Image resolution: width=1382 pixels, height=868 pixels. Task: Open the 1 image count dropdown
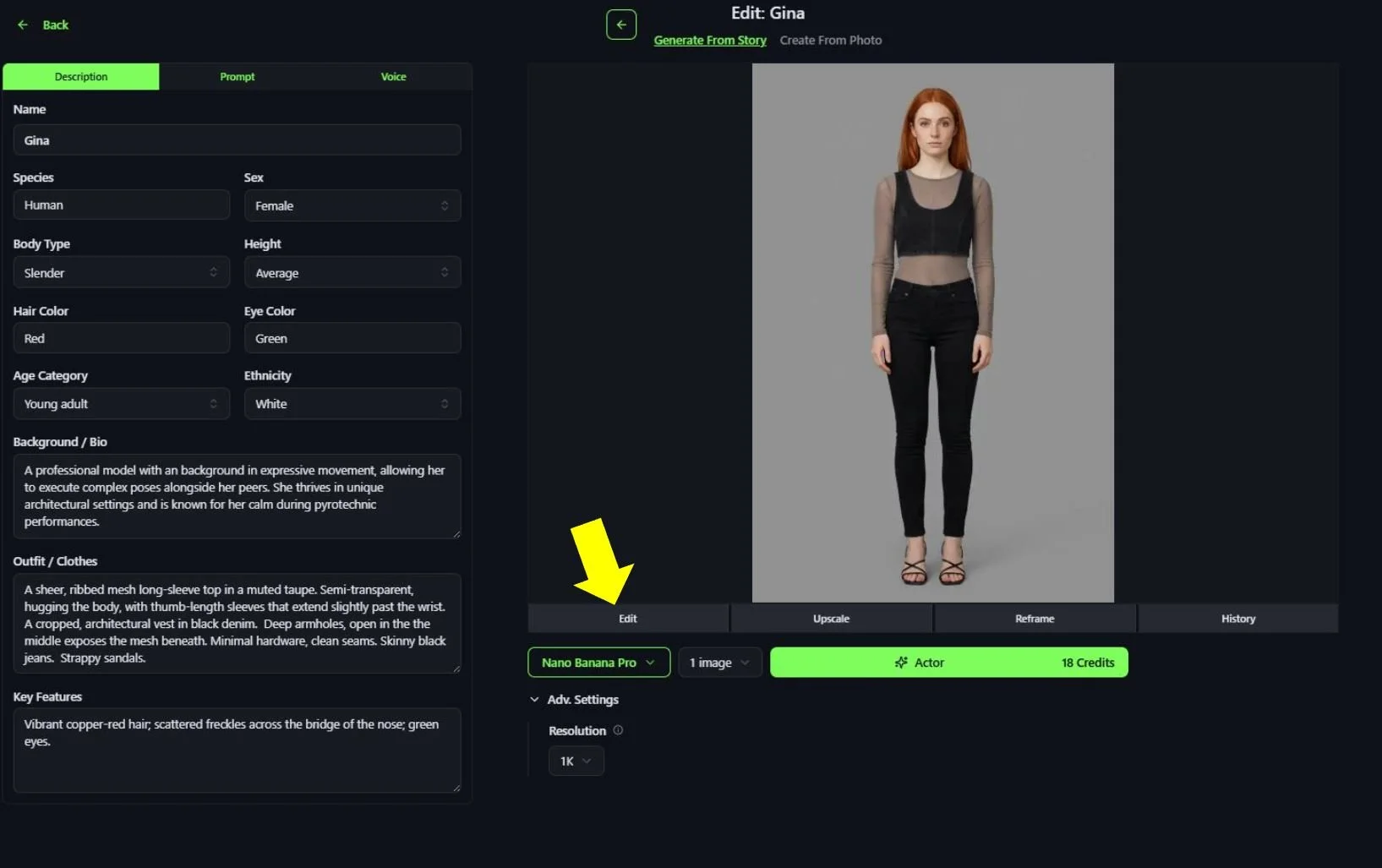click(x=718, y=663)
